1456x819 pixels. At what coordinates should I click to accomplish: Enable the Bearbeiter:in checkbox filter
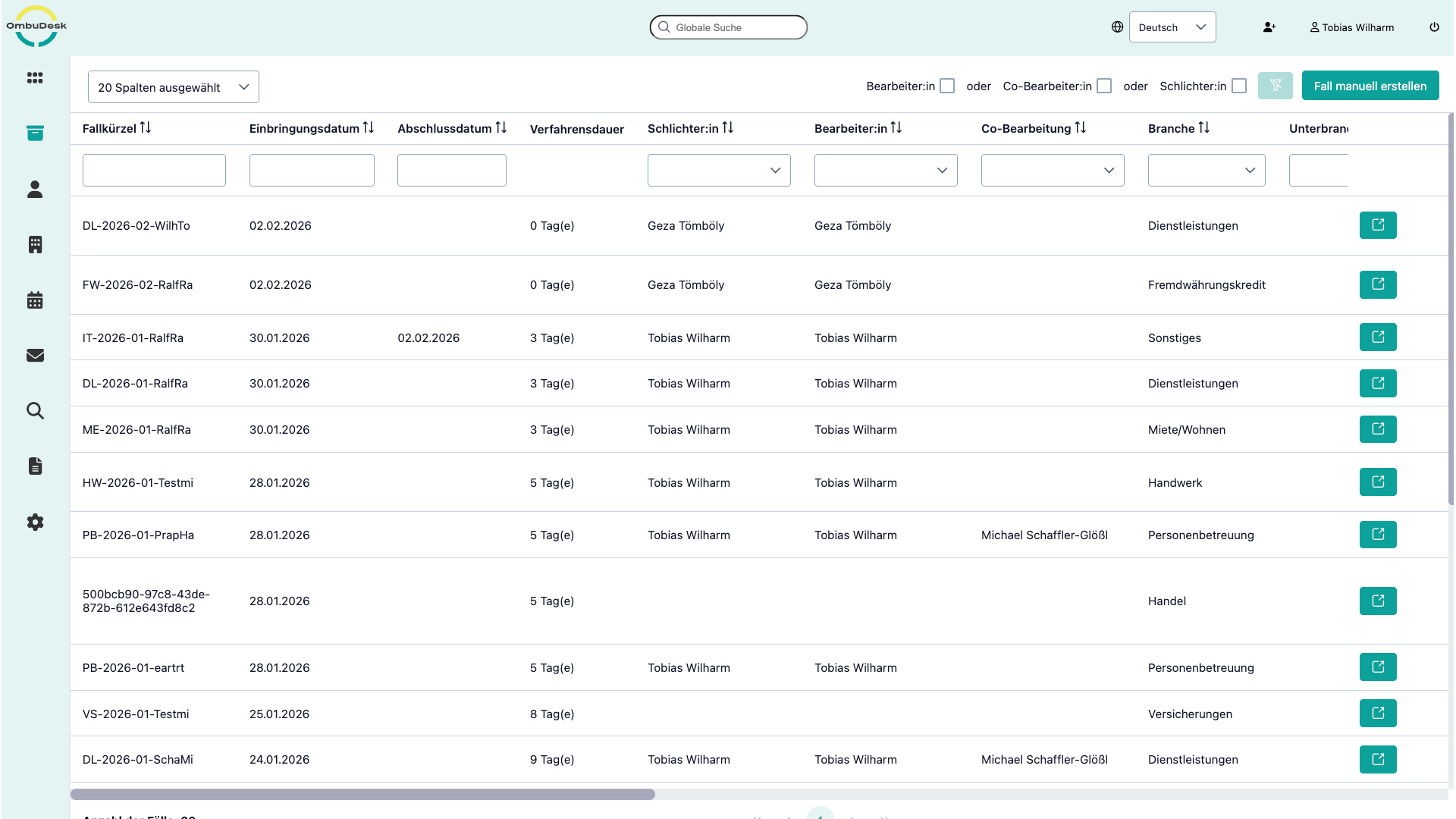point(947,86)
